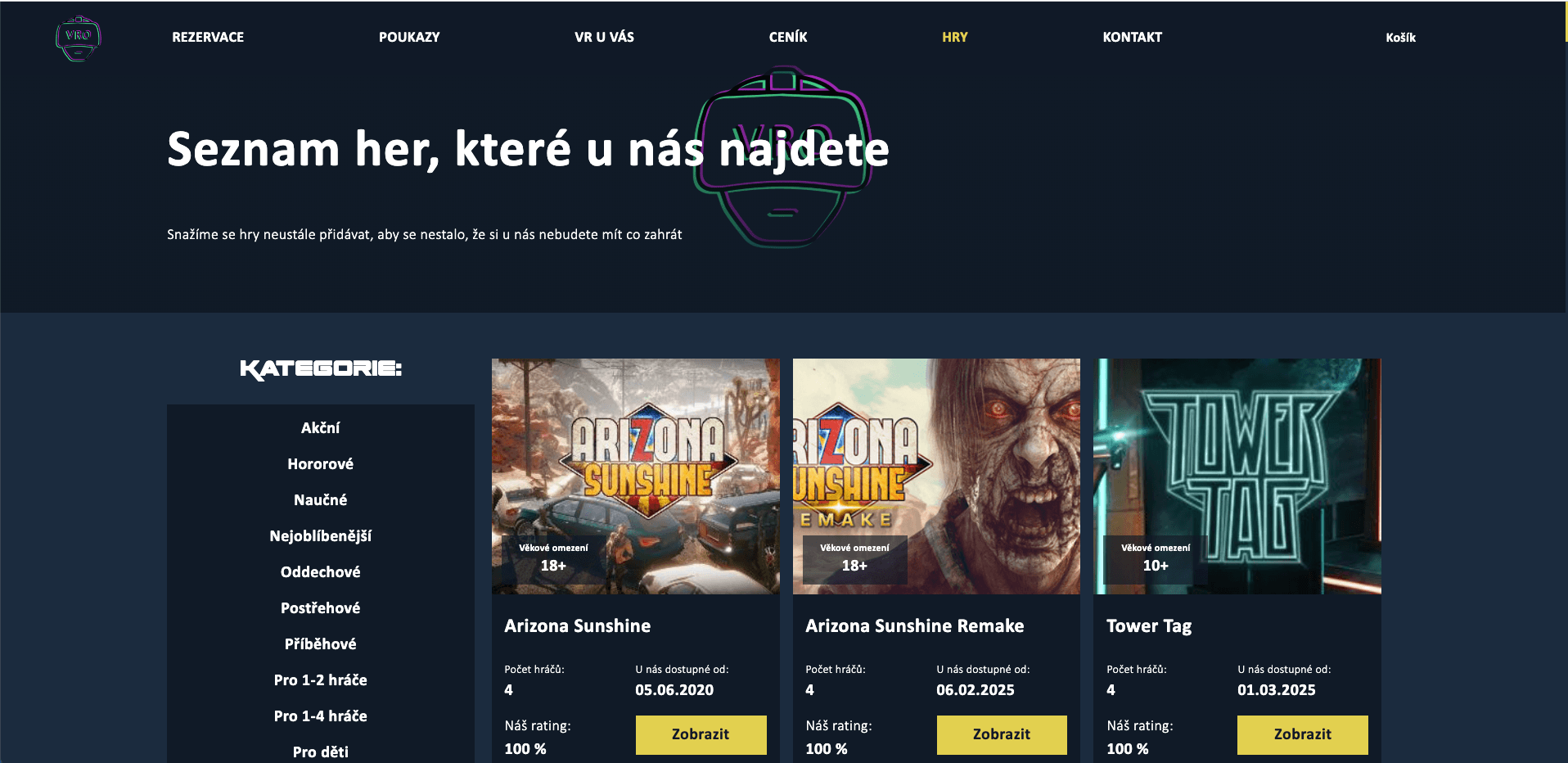Go to the Poukazy page
Viewport: 1568px width, 763px height.
click(409, 37)
